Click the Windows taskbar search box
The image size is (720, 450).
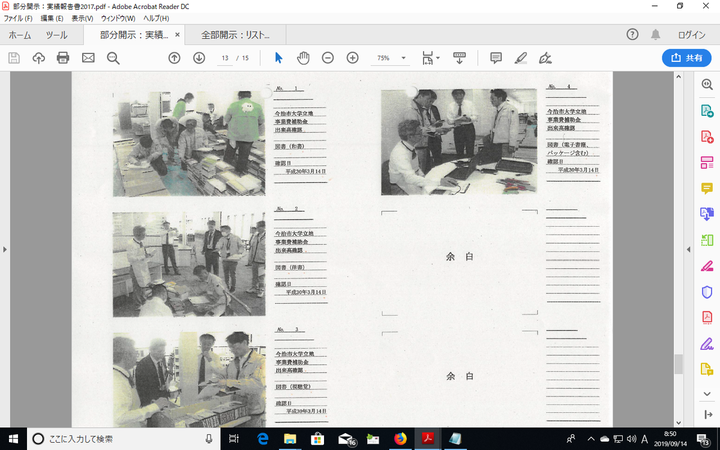(x=120, y=439)
